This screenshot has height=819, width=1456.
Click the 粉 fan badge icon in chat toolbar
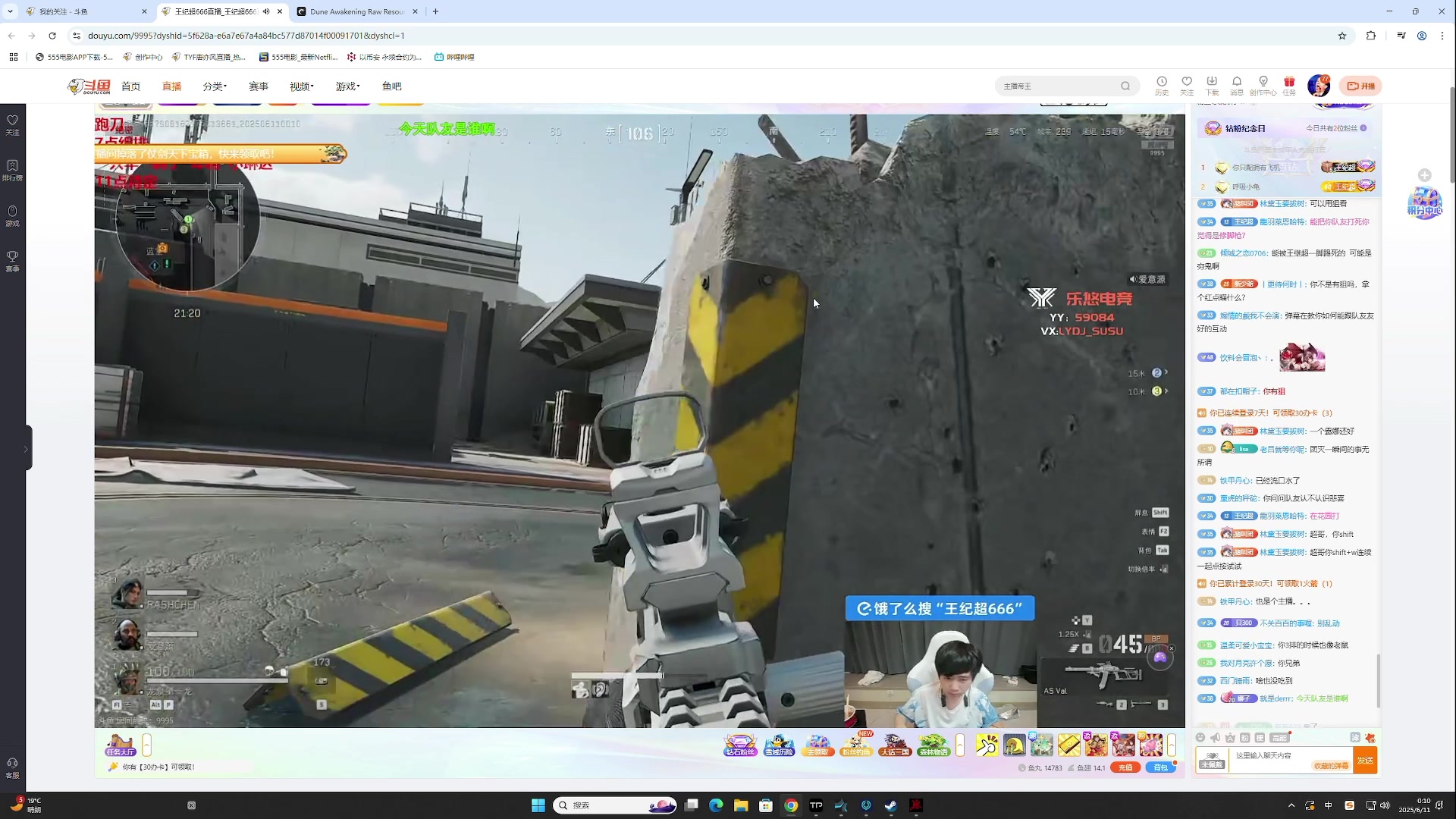pos(1245,738)
